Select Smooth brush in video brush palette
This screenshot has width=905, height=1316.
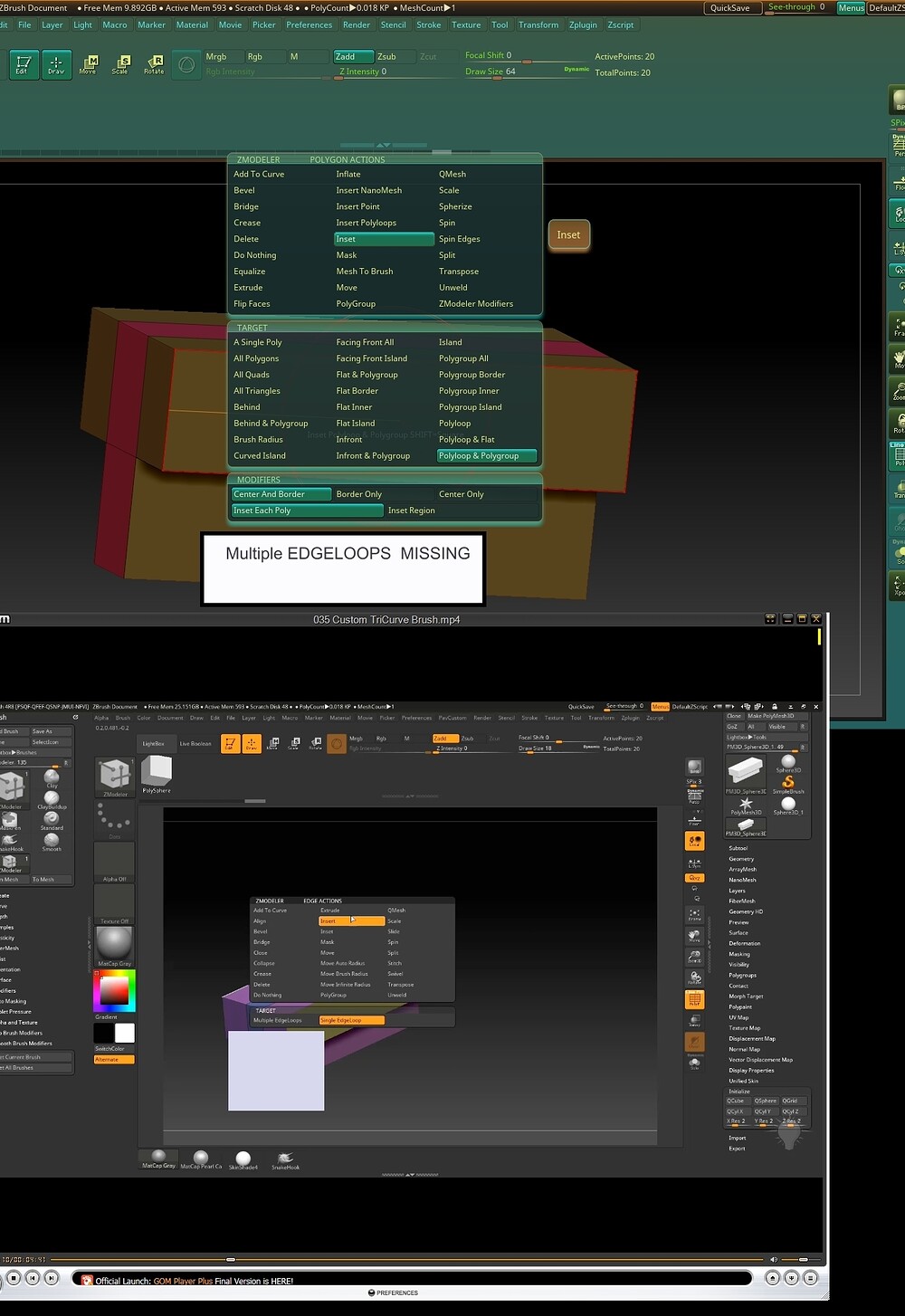coord(52,842)
